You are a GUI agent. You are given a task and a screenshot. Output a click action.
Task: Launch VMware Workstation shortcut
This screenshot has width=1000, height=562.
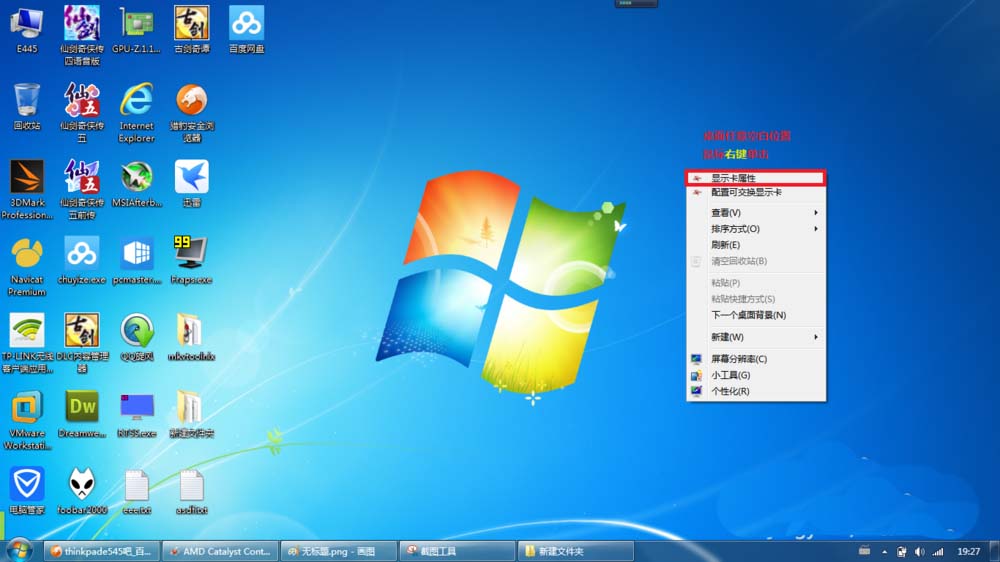tap(27, 420)
